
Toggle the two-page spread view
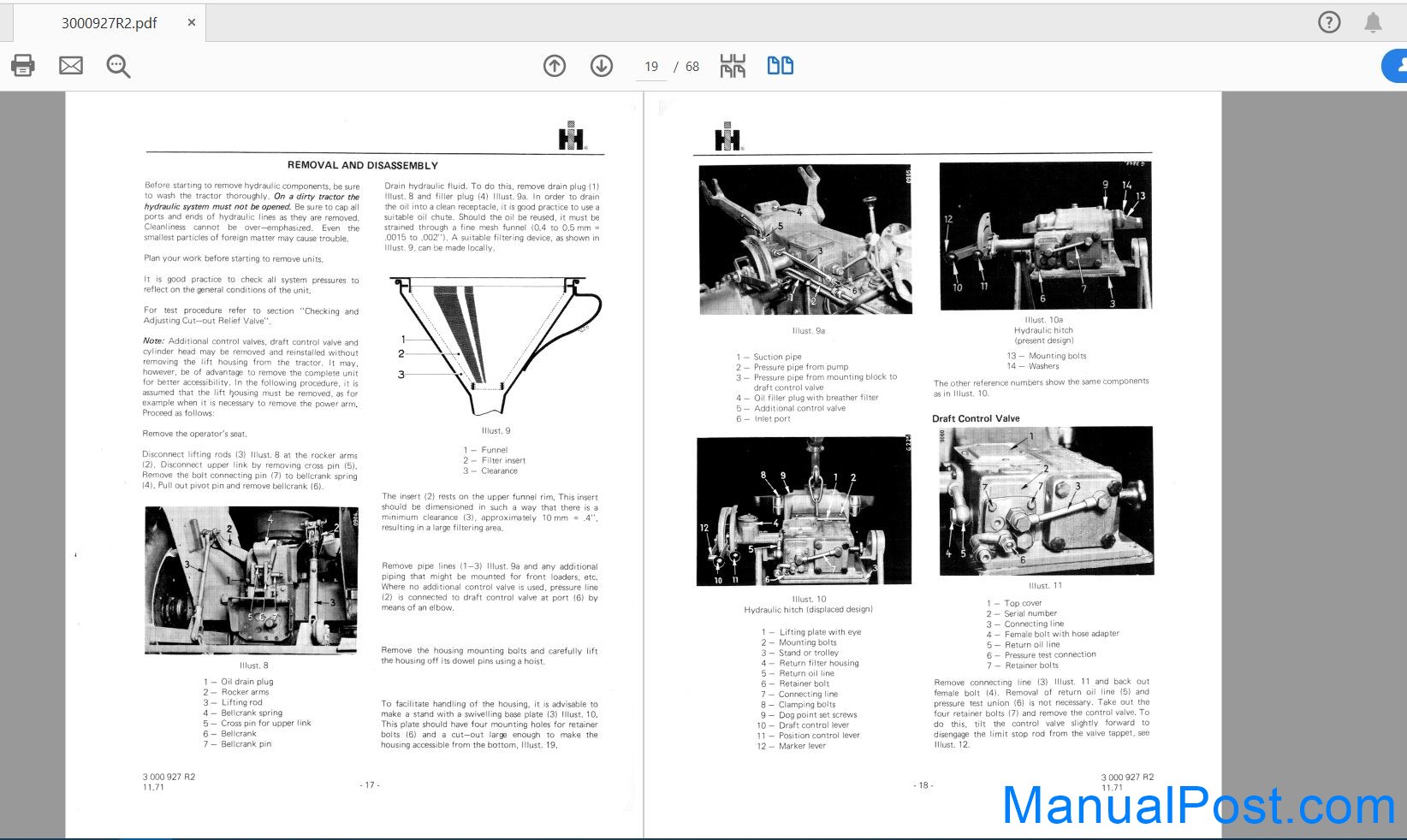click(x=781, y=66)
